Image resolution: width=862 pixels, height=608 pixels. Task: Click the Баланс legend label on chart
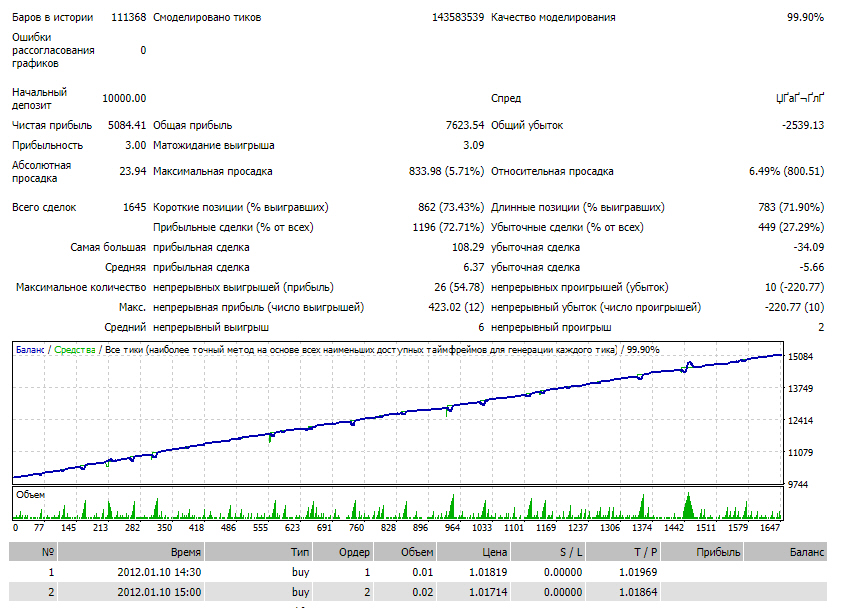click(x=30, y=350)
